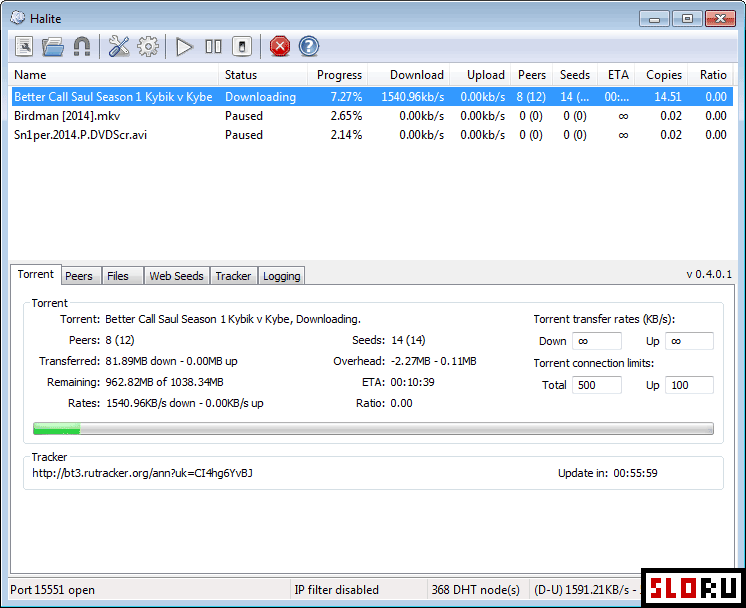Sort list by Upload column header
The width and height of the screenshot is (746, 608).
click(480, 75)
